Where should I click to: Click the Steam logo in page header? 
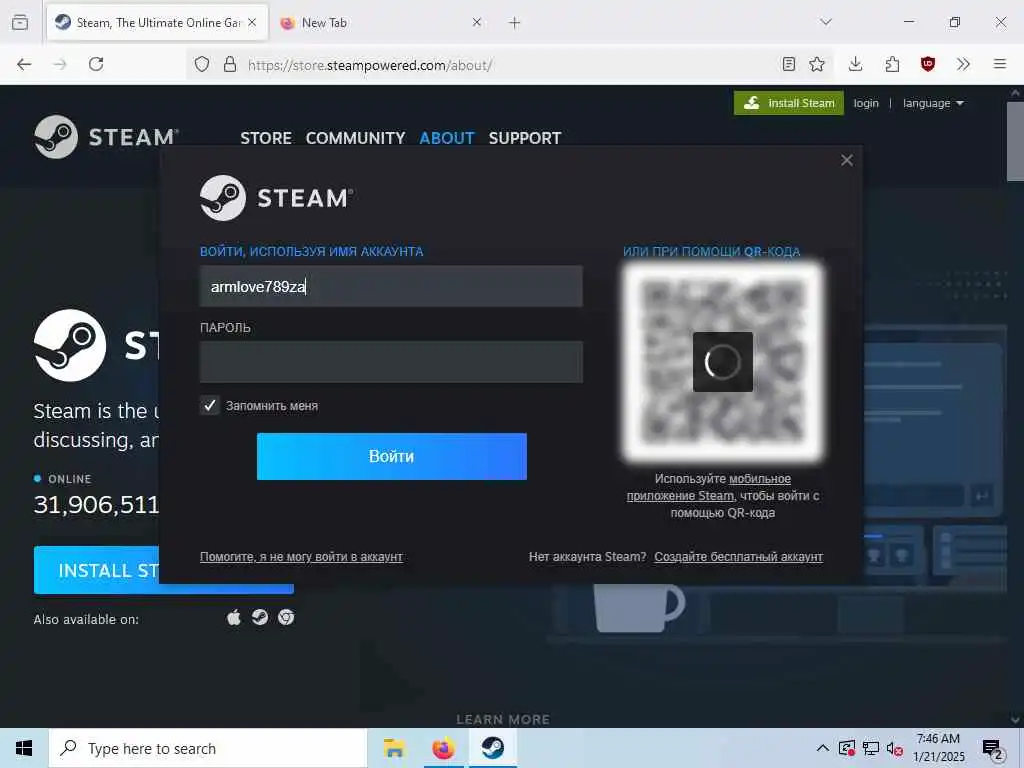[106, 137]
